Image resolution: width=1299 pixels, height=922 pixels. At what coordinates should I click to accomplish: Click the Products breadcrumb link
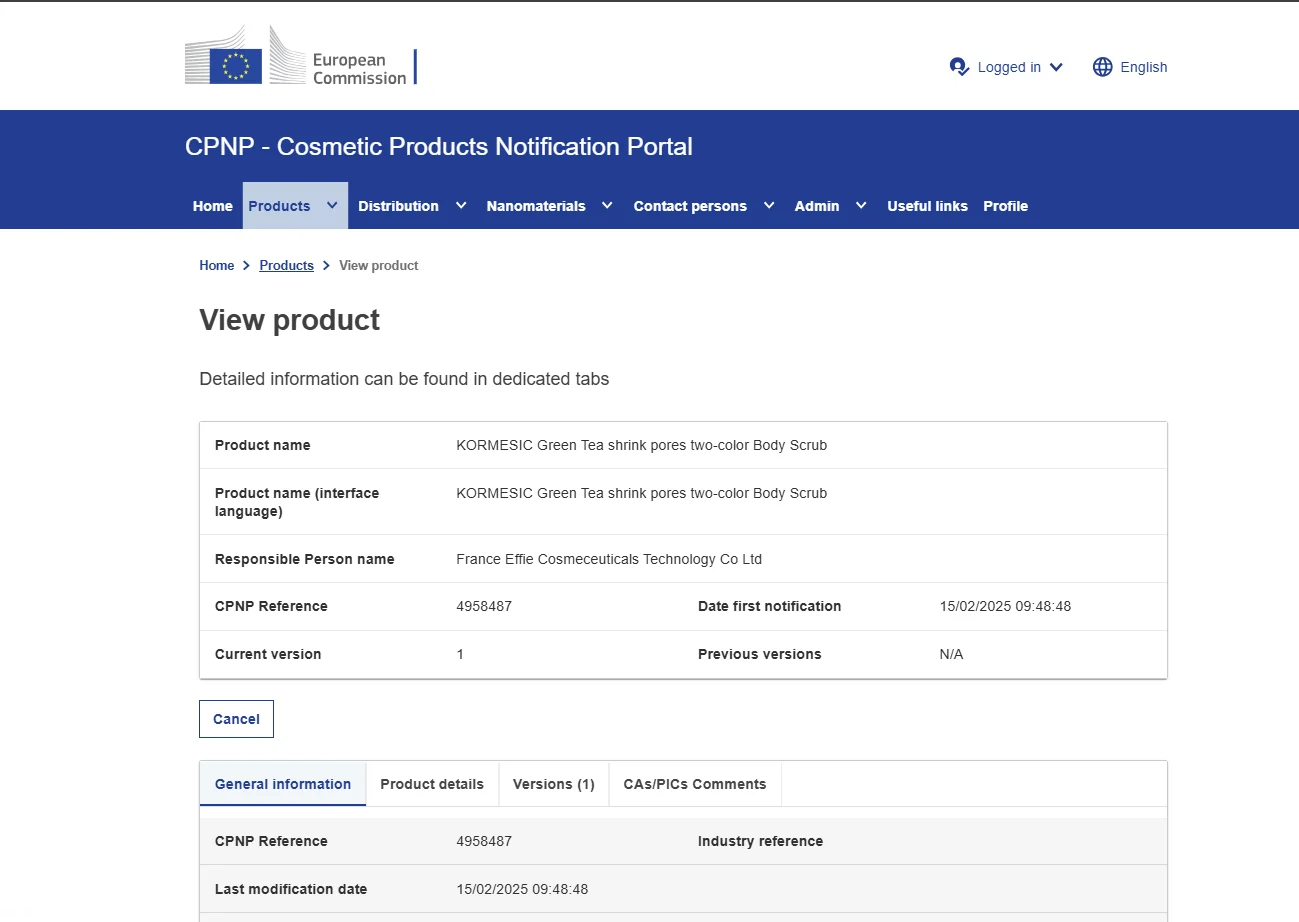[286, 265]
